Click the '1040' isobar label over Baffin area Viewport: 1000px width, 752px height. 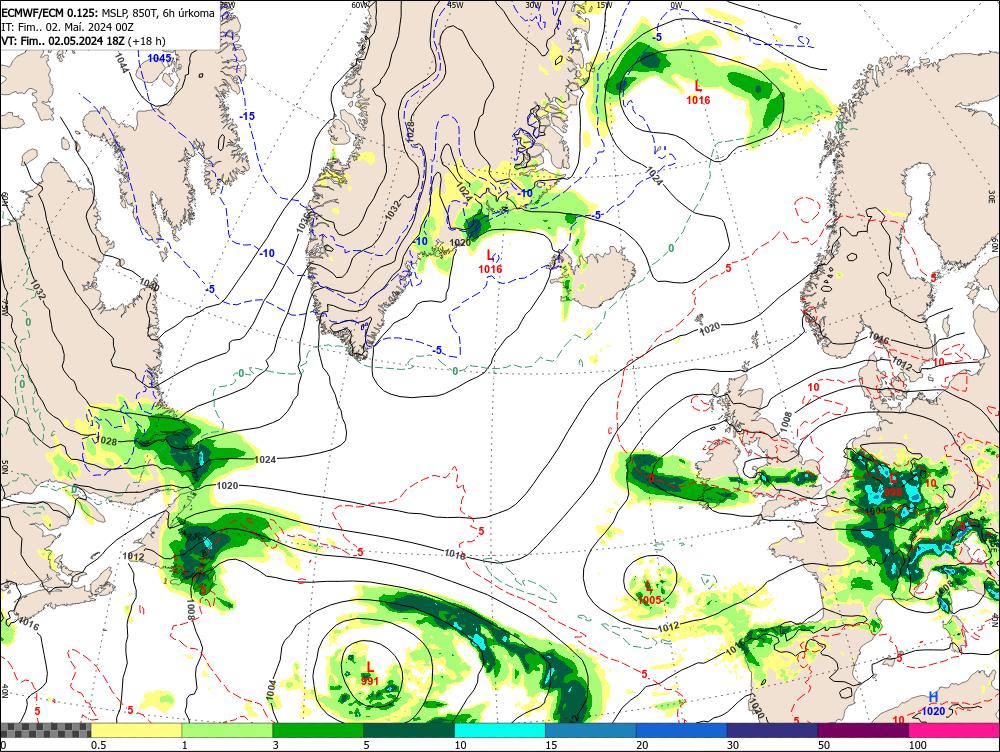click(x=149, y=284)
